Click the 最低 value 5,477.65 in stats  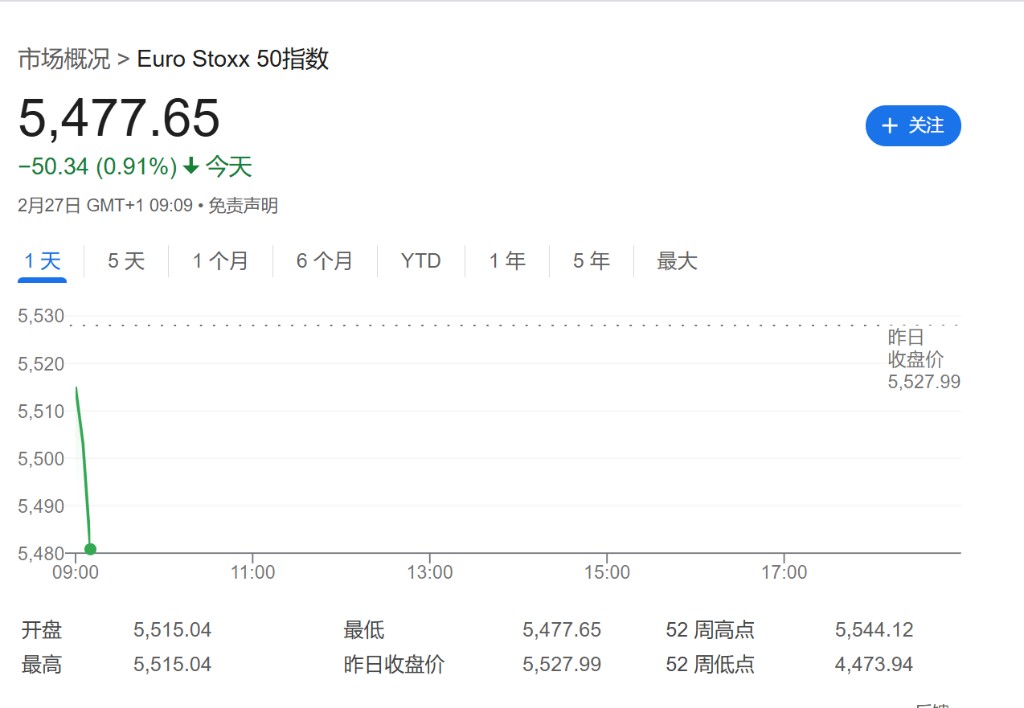pyautogui.click(x=562, y=630)
